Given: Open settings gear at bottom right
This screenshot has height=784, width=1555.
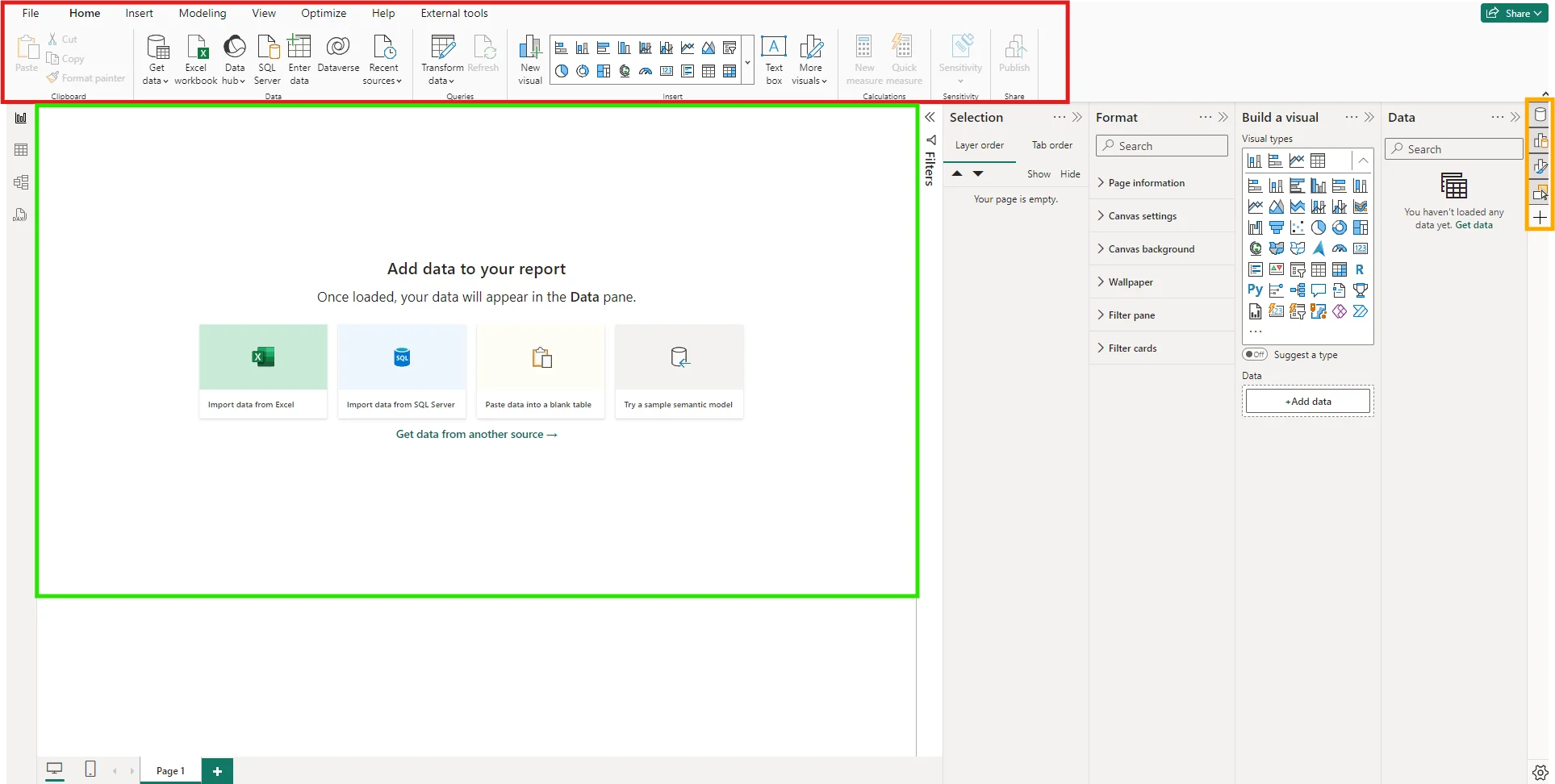Looking at the screenshot, I should tap(1540, 772).
